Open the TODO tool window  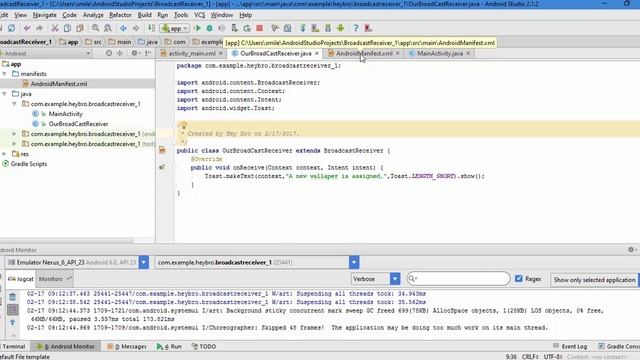click(x=204, y=346)
